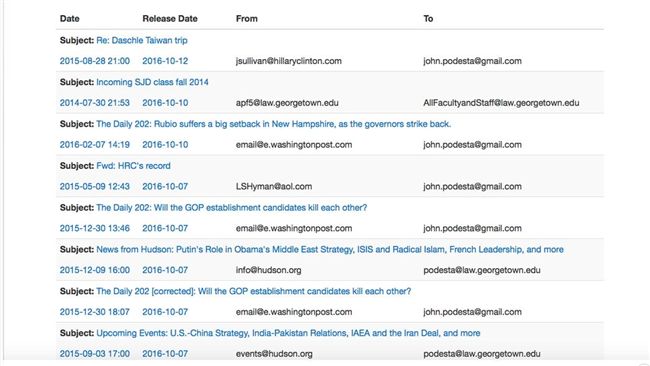Sort by the Date column header
The image size is (650, 366).
click(70, 19)
